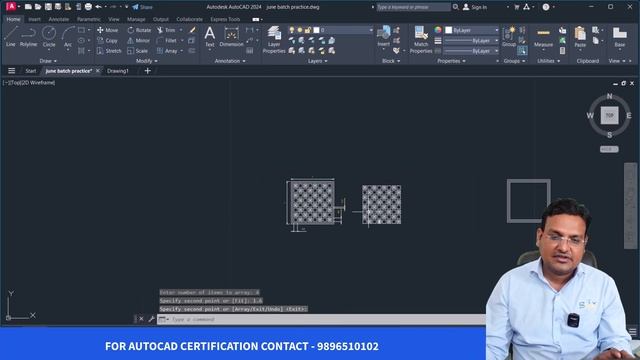Expand the Draw panel
Viewport: 640px width, 360px height.
click(x=48, y=61)
